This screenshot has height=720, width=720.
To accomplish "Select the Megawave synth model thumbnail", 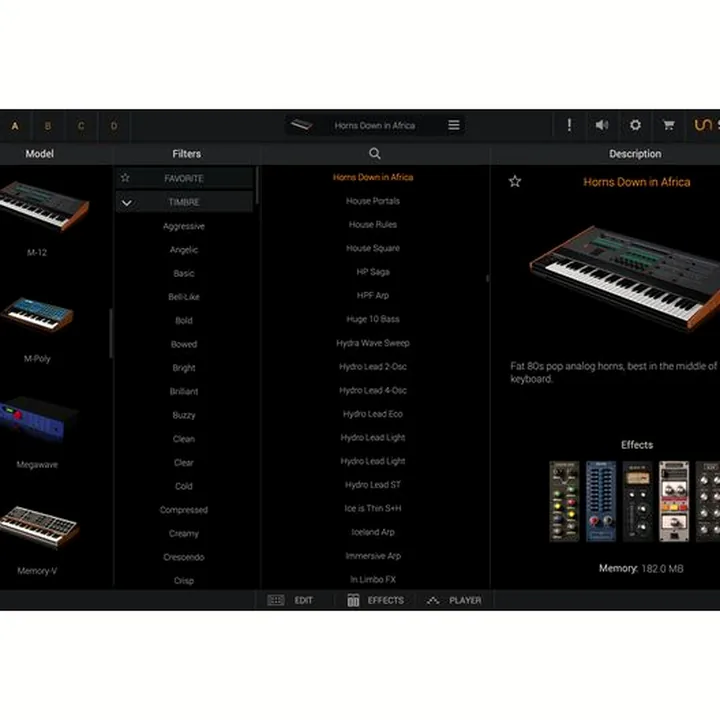I will [x=37, y=419].
